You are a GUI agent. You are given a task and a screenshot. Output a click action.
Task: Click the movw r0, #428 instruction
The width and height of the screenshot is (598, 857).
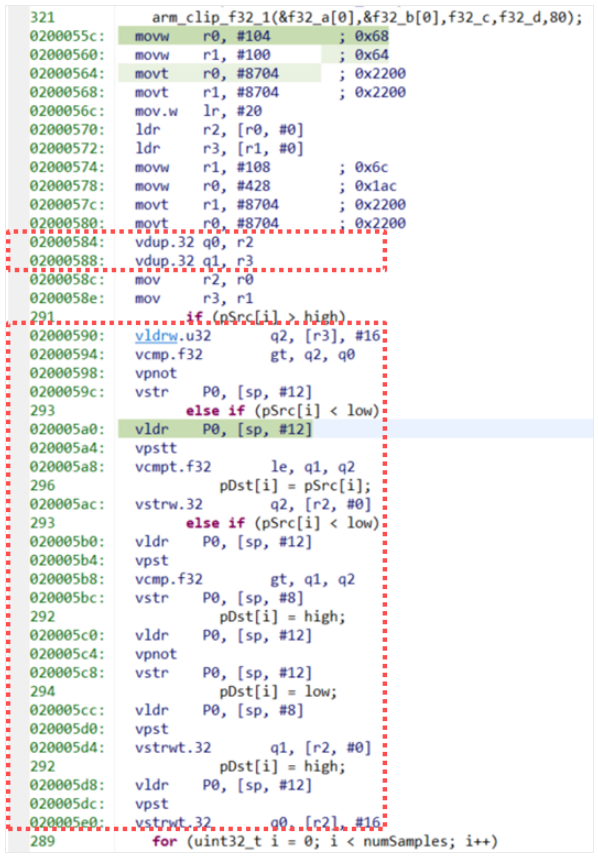click(x=266, y=186)
